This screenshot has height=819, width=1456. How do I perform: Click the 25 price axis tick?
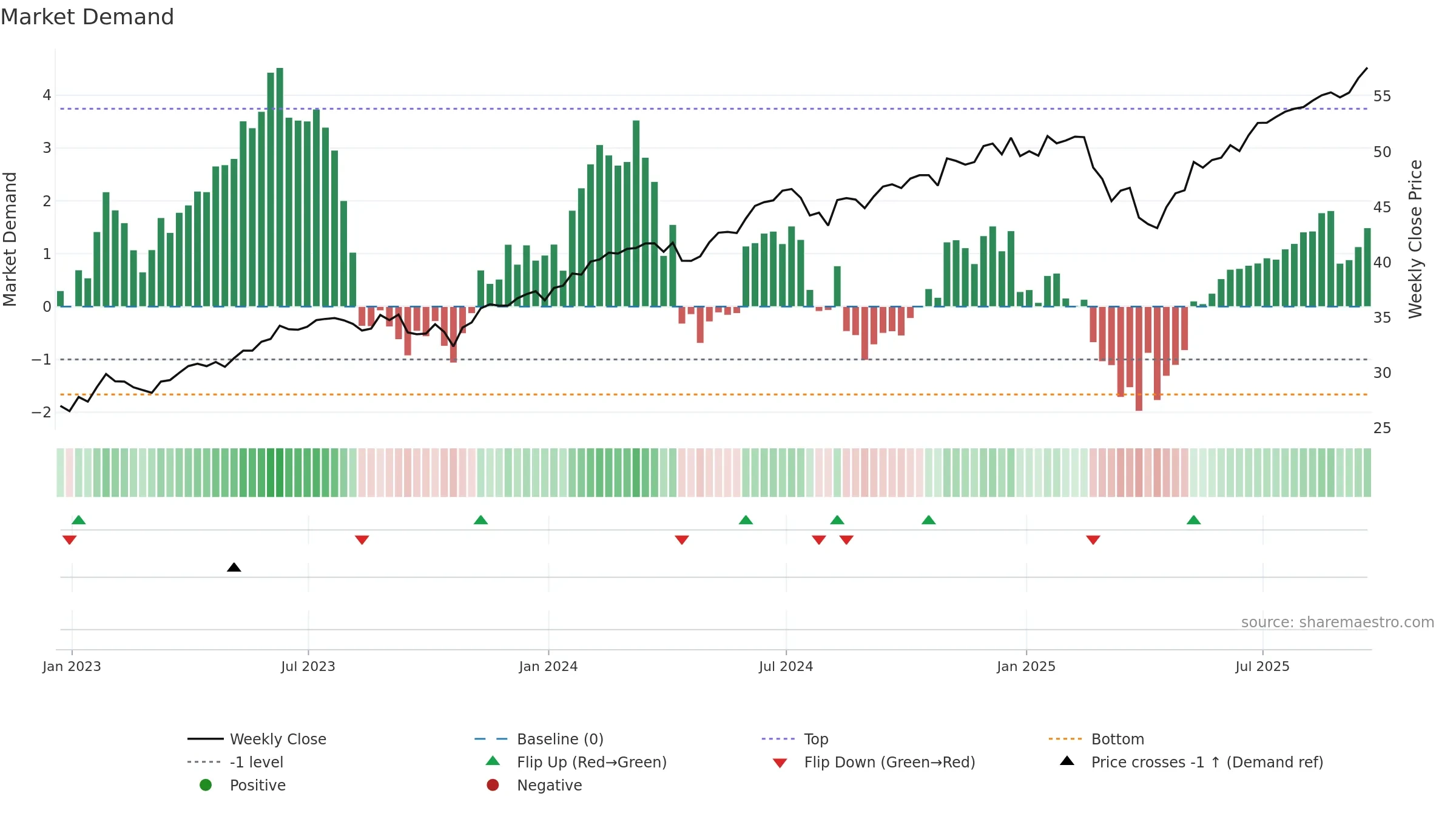coord(1383,428)
